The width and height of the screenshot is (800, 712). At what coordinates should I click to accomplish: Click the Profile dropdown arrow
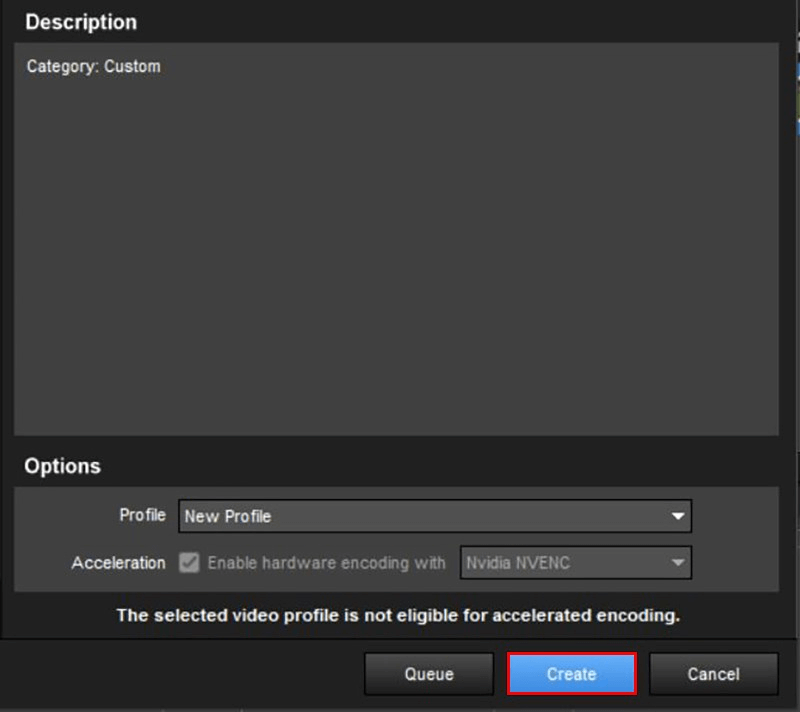678,517
